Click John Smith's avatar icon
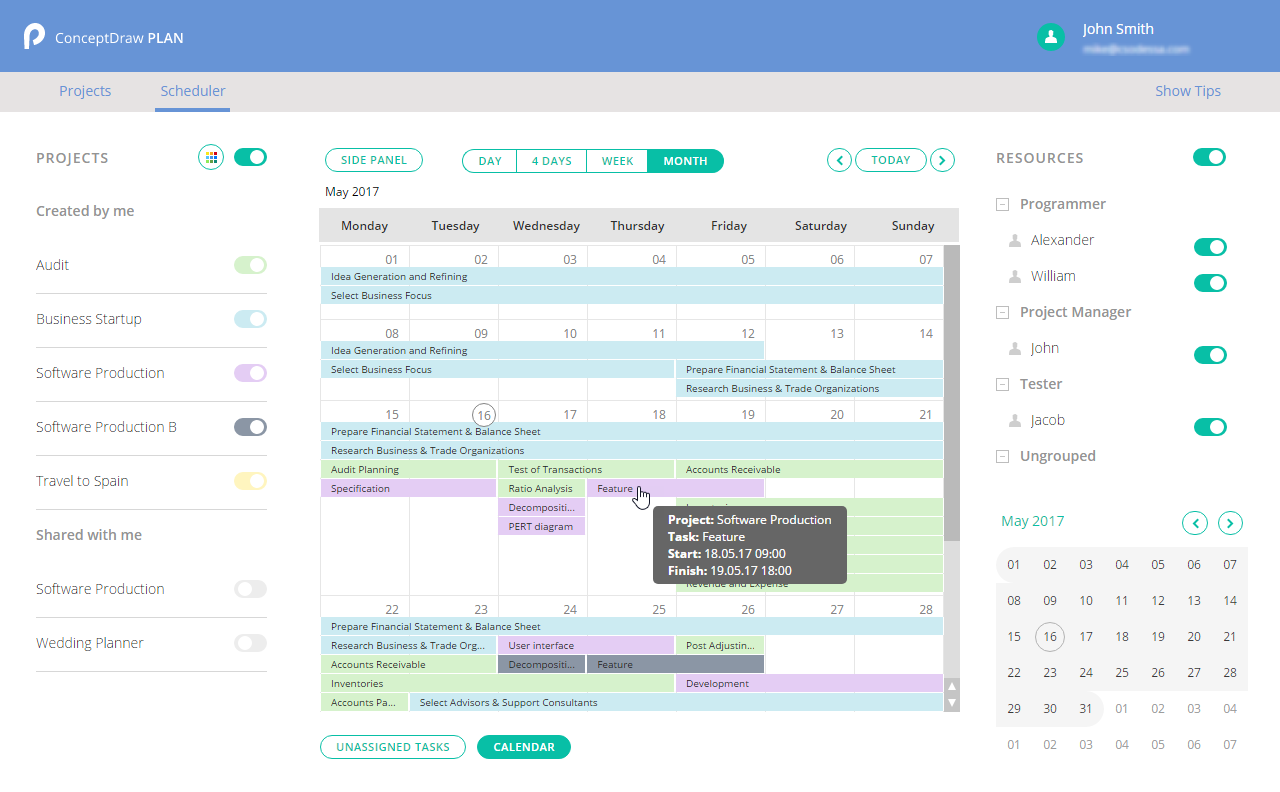The height and width of the screenshot is (792, 1280). tap(1050, 37)
